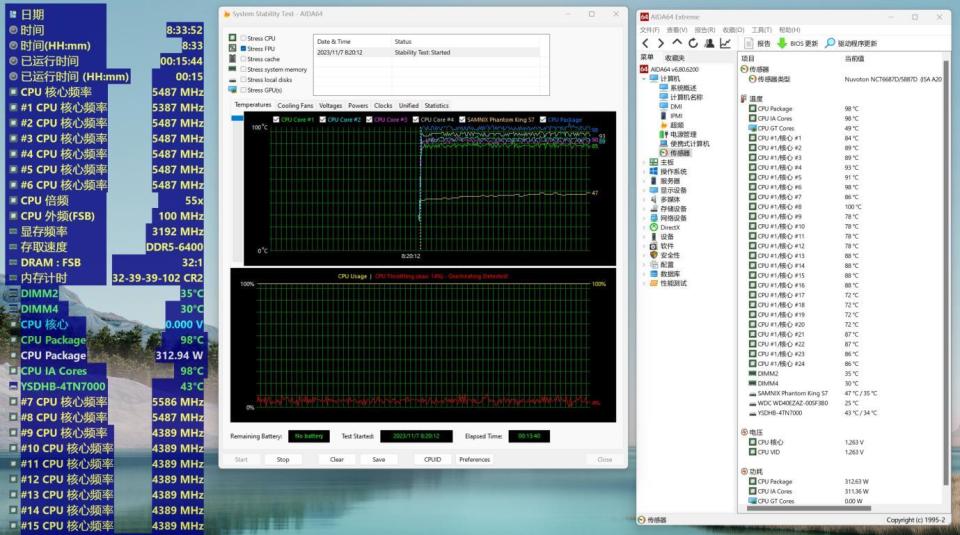Select 性能测试 benchmark in the AIDA64 tree
960x535 pixels.
(x=673, y=283)
